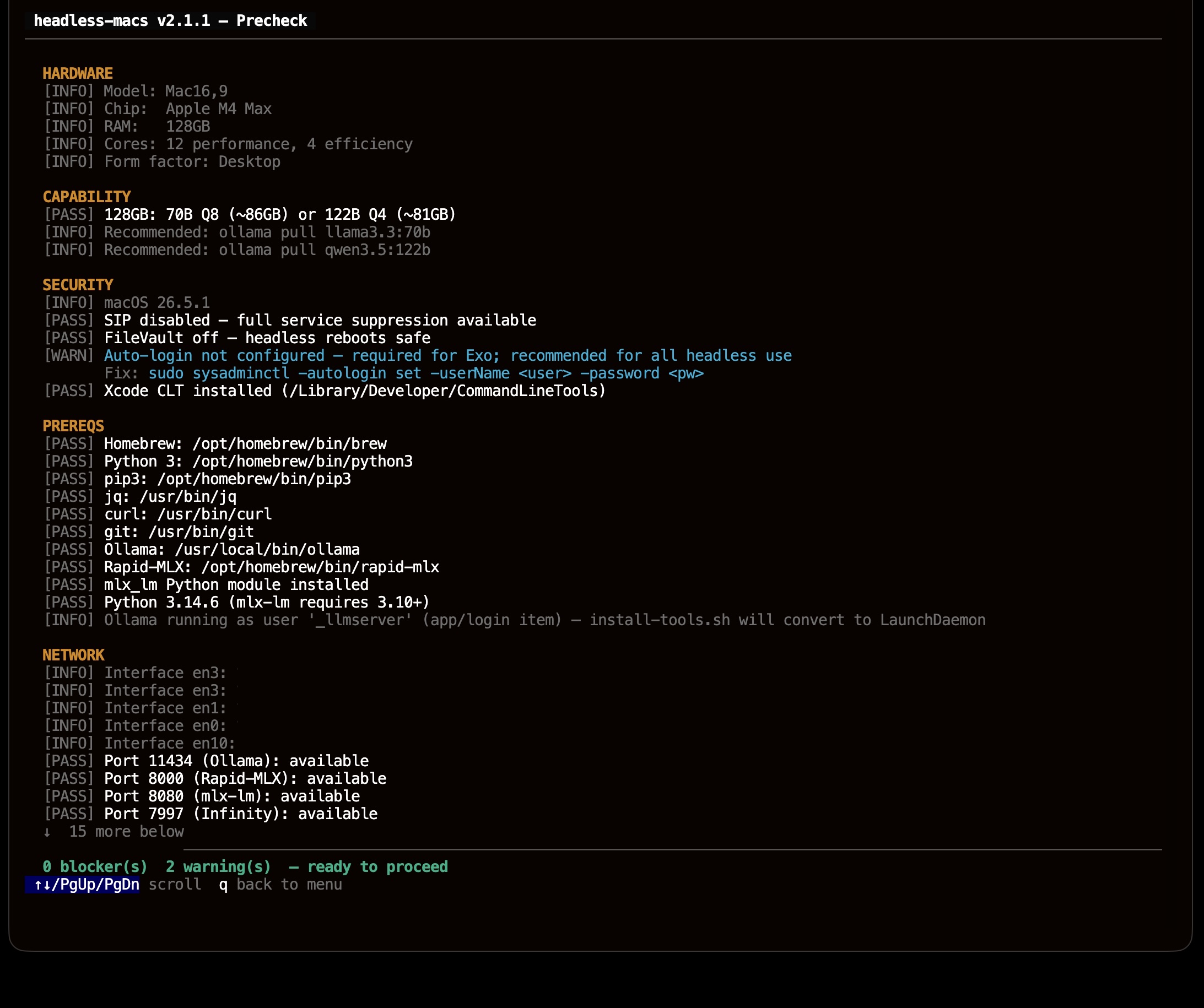Click the "Model: Mac16,9" info line
The image size is (1204, 1008).
[136, 91]
